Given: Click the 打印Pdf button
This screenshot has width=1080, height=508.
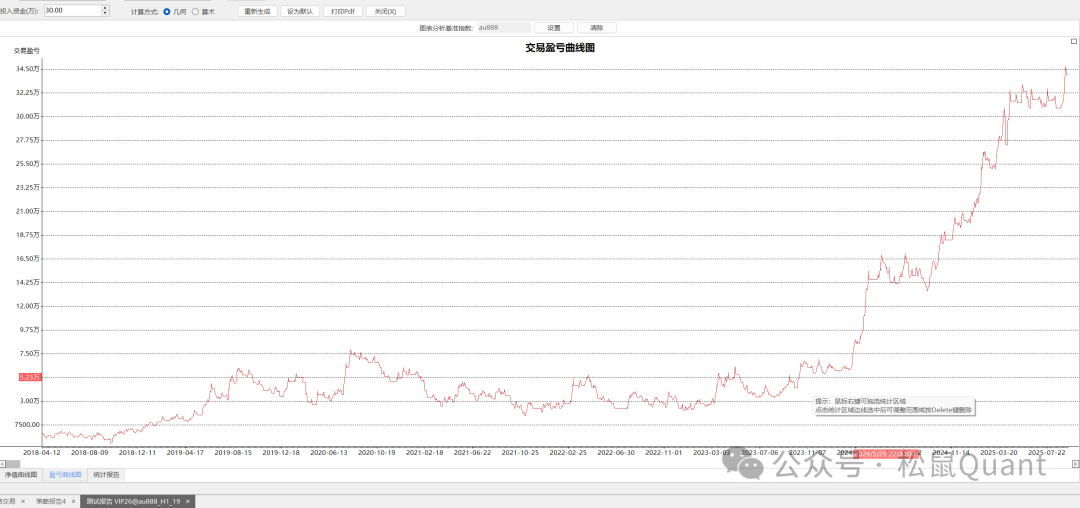Looking at the screenshot, I should (x=343, y=11).
